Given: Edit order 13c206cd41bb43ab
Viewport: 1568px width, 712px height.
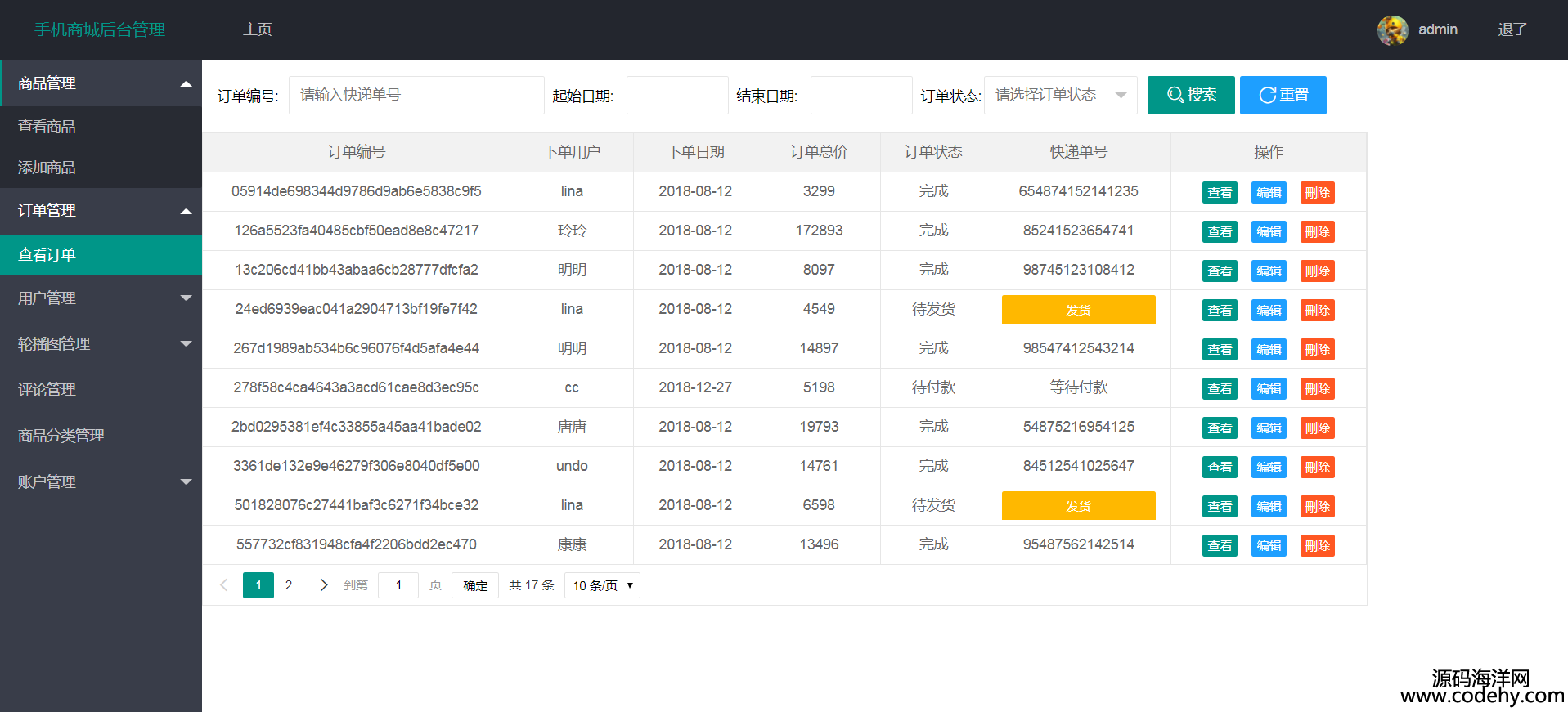Looking at the screenshot, I should coord(1269,271).
